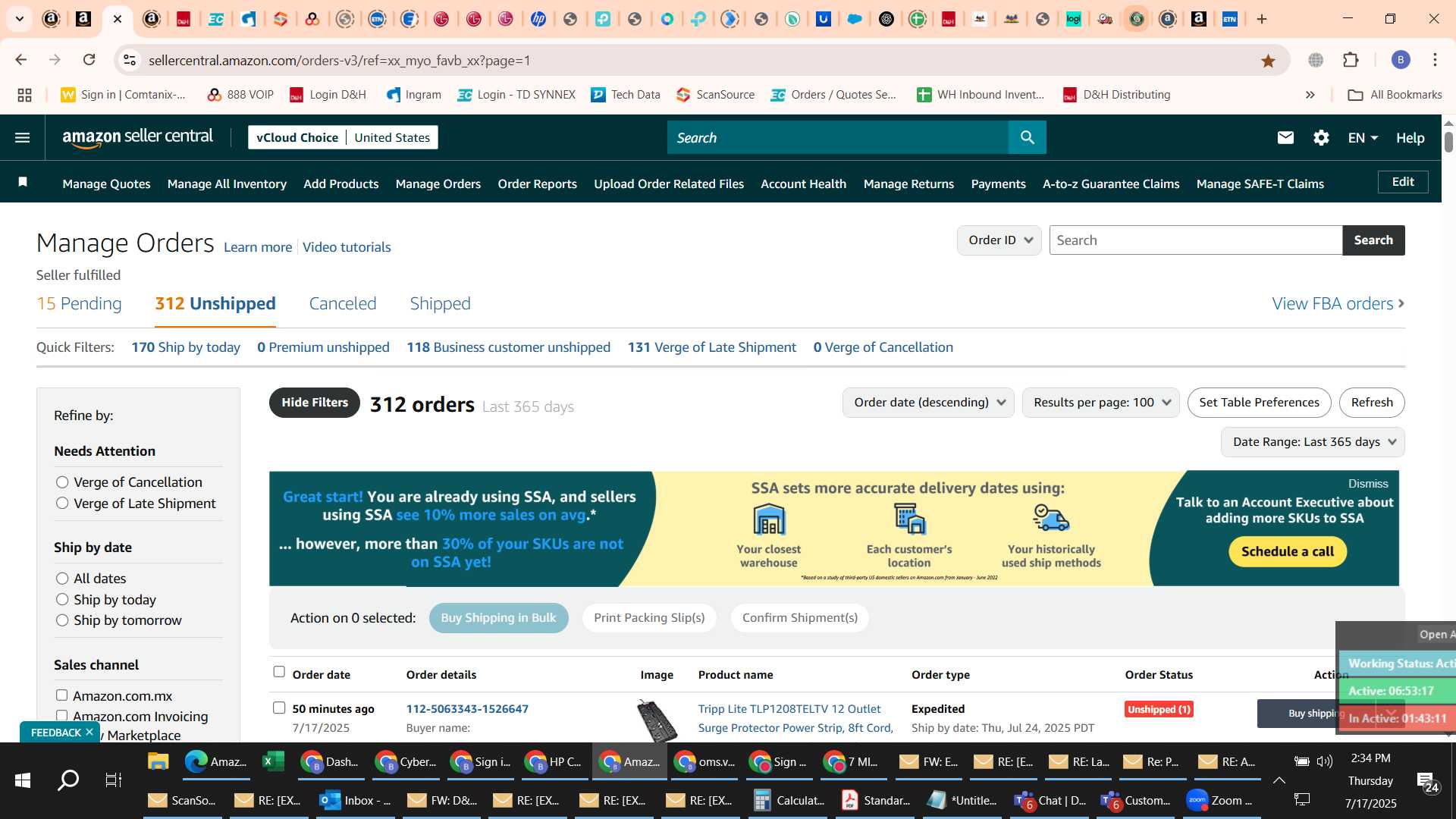Open the mail messages envelope icon

(1285, 137)
